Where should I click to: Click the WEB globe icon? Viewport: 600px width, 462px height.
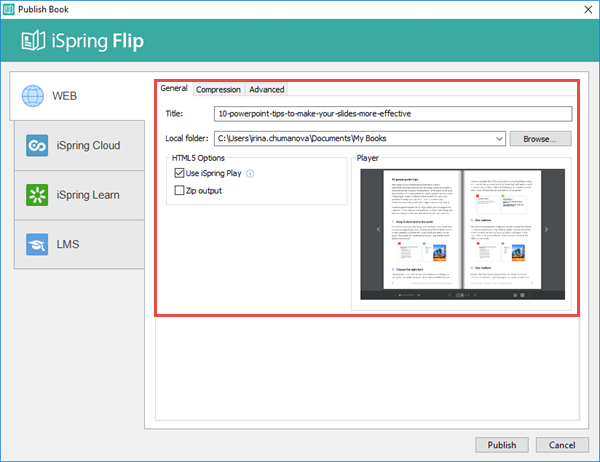[x=33, y=96]
